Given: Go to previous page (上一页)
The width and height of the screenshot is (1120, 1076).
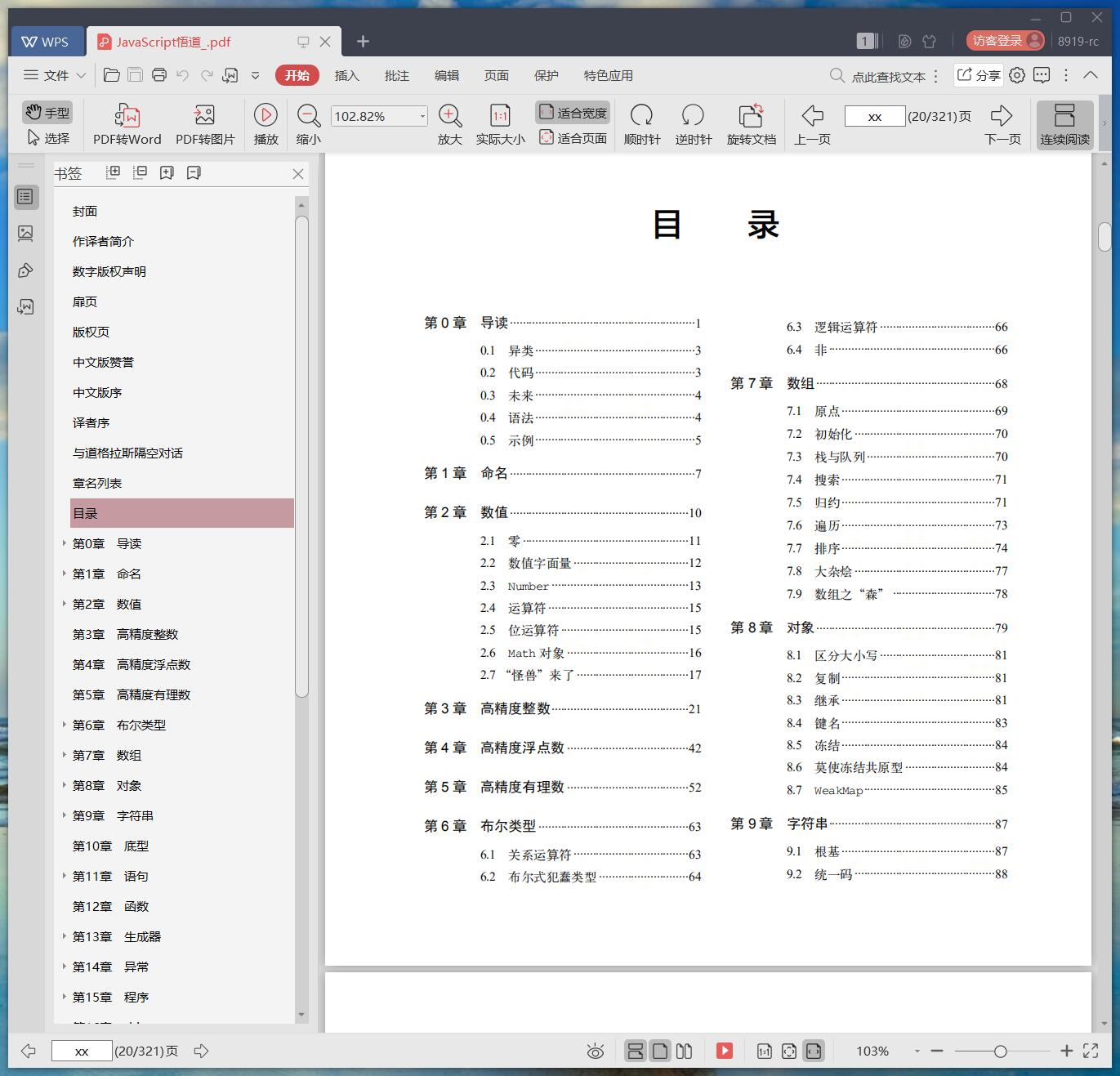Looking at the screenshot, I should (812, 124).
